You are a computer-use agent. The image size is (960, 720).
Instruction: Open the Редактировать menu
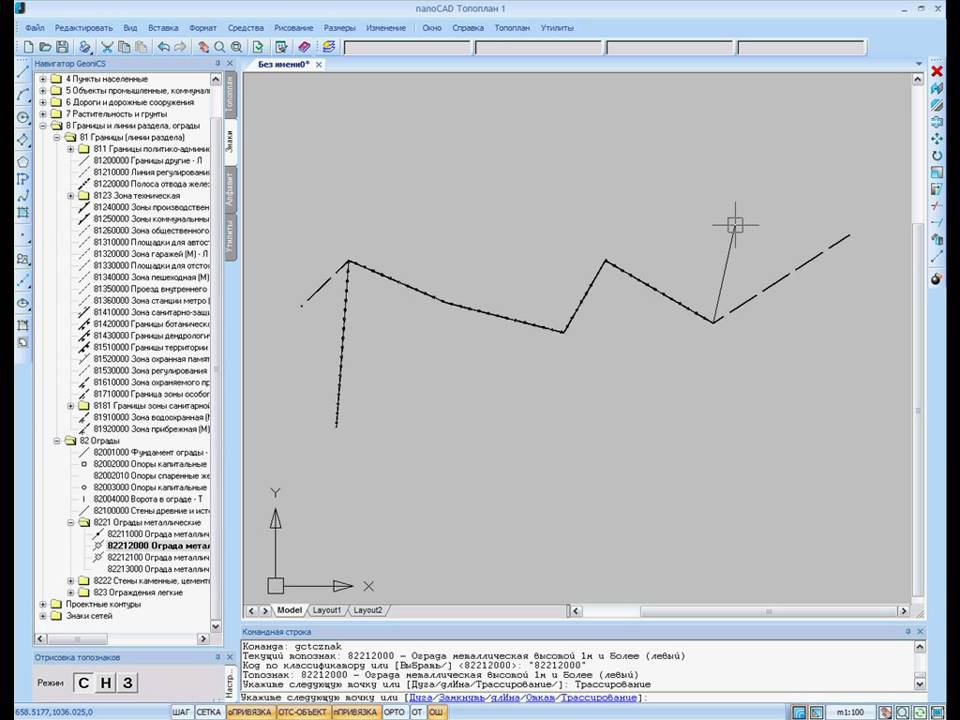84,28
